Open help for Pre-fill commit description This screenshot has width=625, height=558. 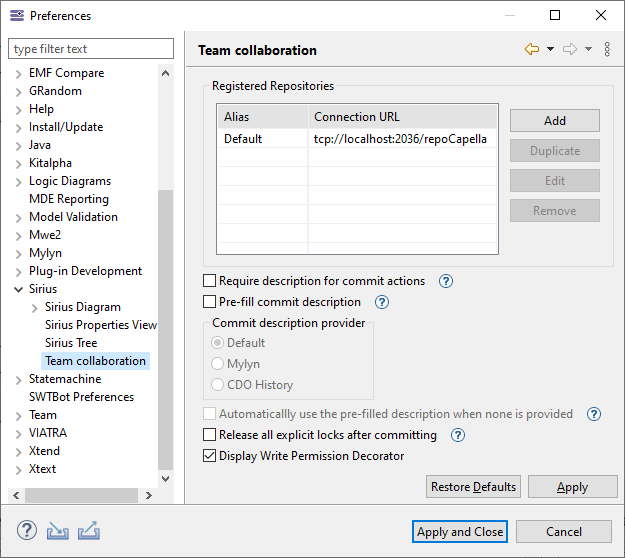[381, 302]
